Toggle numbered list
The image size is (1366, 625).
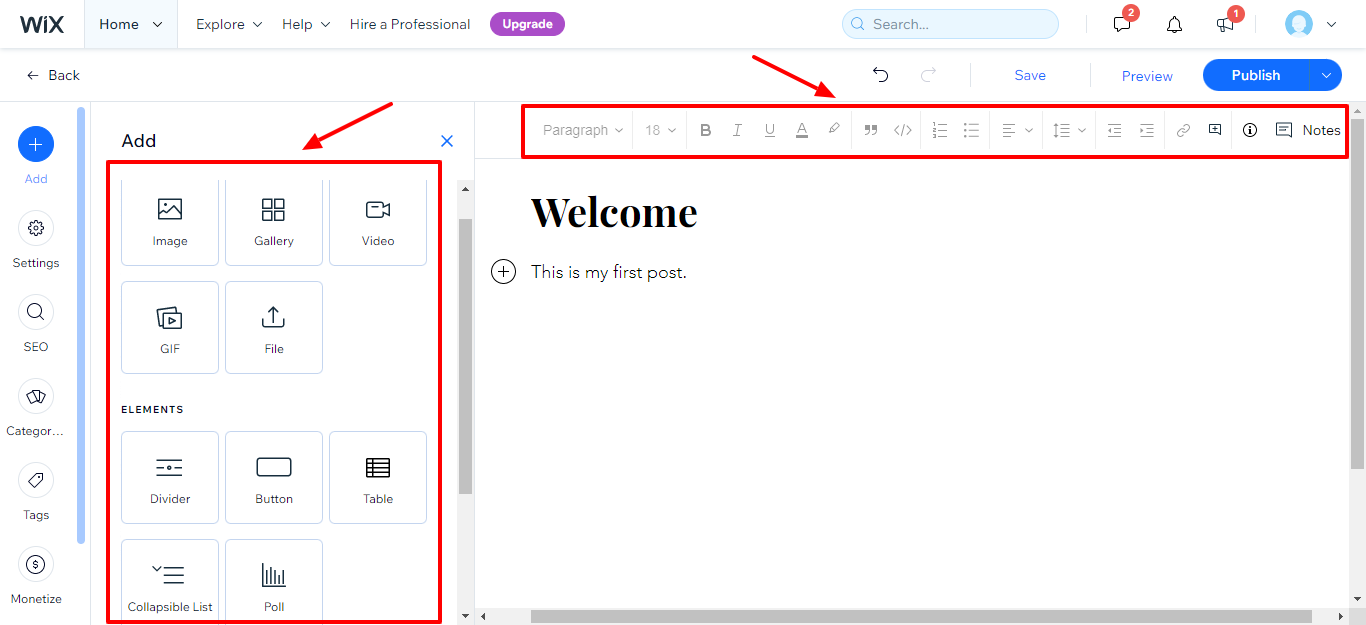939,130
